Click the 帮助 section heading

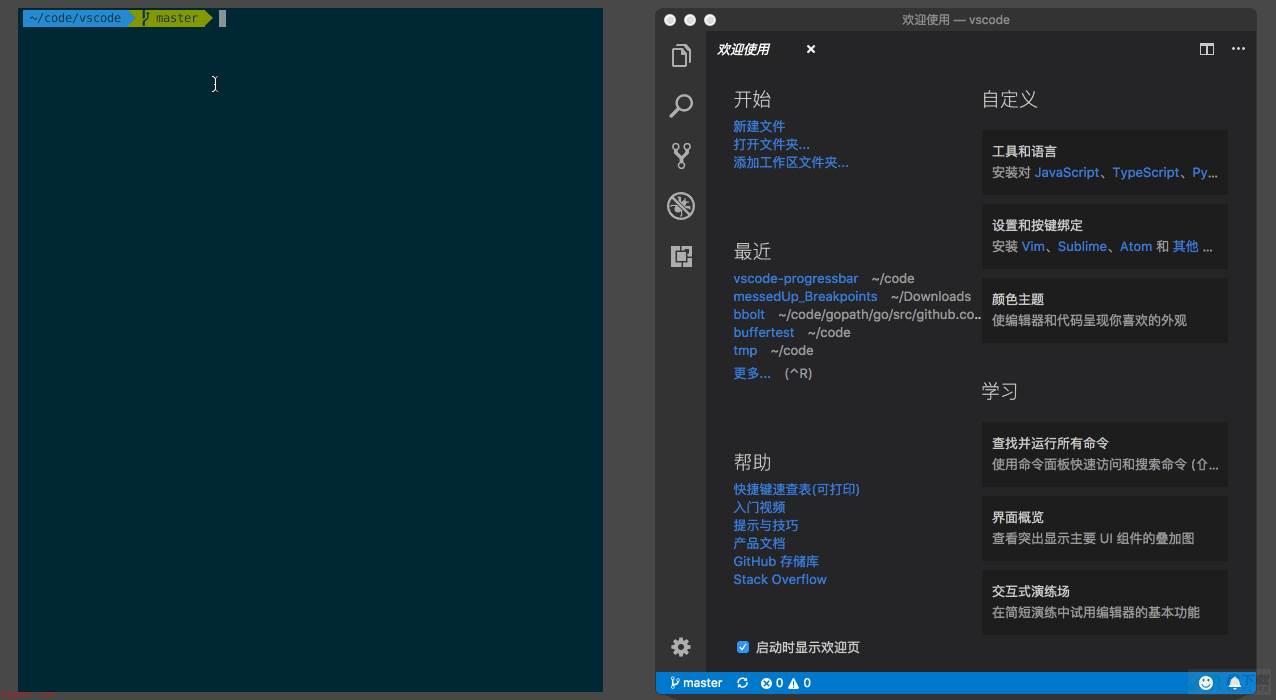click(x=752, y=462)
